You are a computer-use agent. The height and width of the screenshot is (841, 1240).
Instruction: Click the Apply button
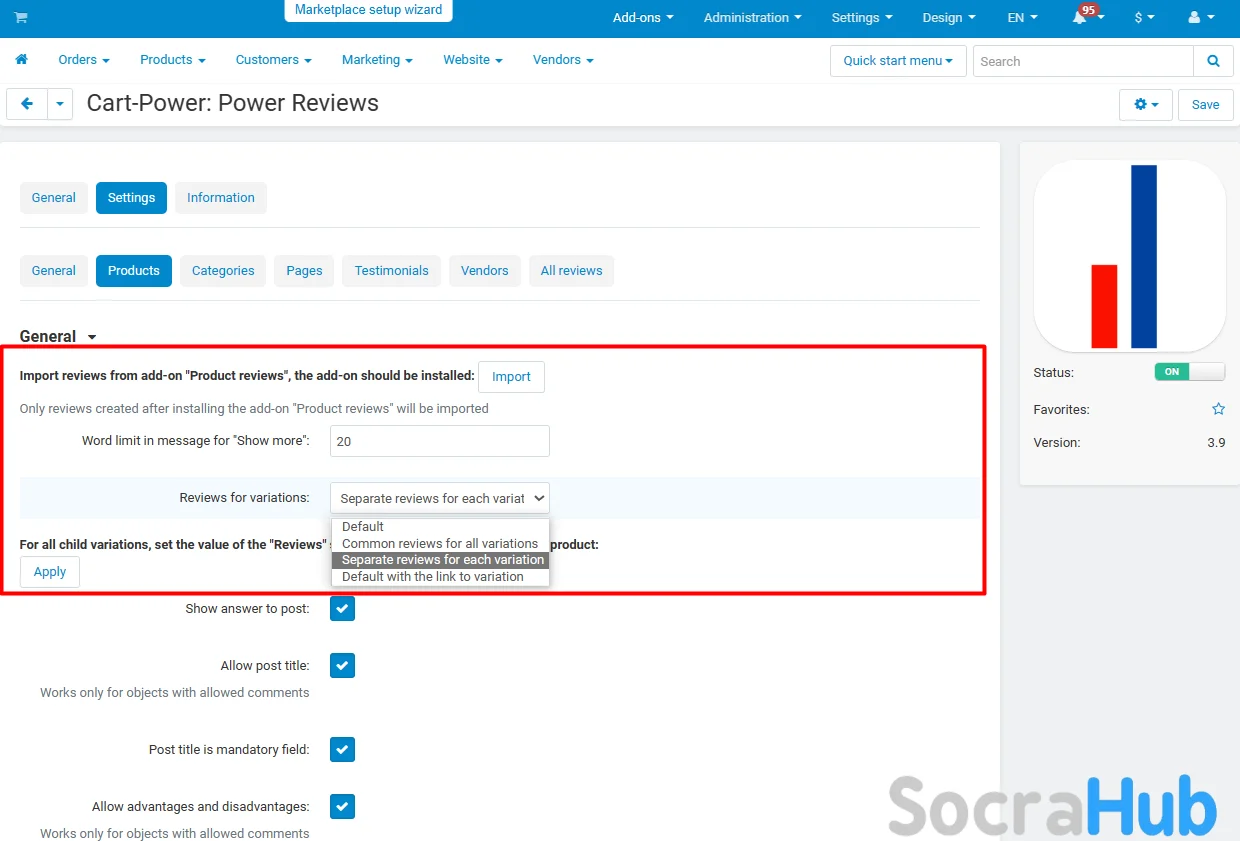point(50,572)
